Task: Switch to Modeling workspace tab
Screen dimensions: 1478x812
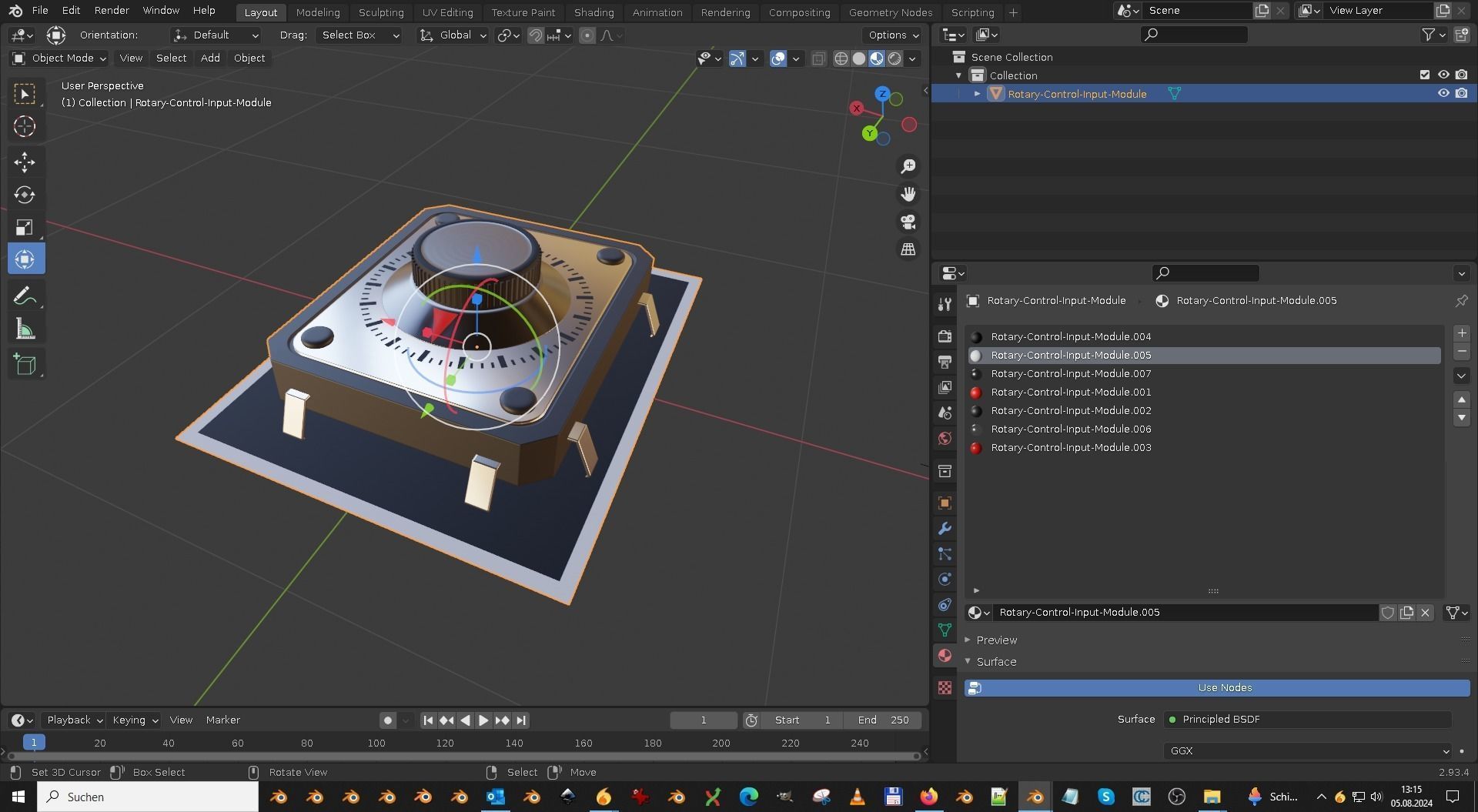Action: pyautogui.click(x=318, y=12)
